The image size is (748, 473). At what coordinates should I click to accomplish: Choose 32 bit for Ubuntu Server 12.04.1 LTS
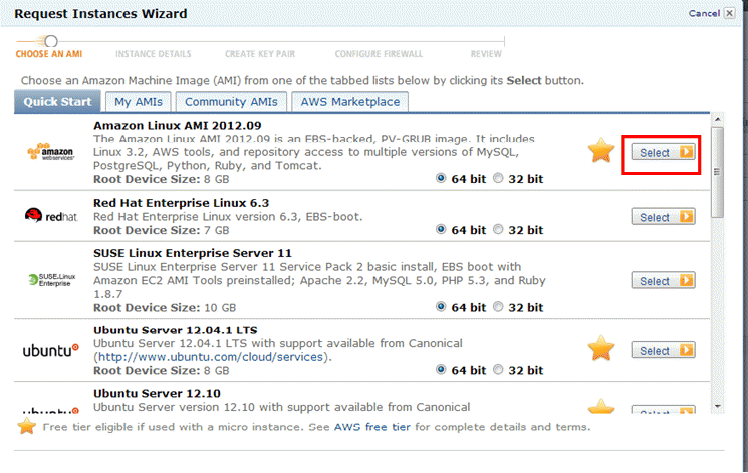coord(498,370)
